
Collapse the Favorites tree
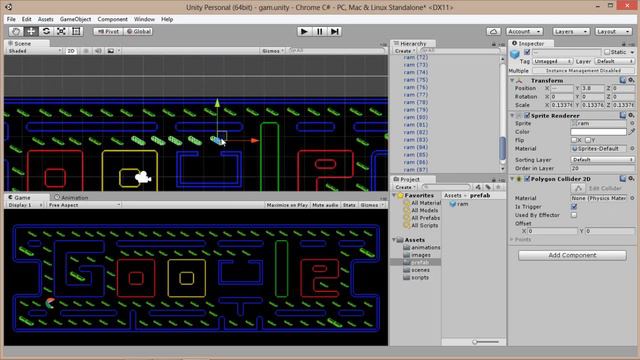(x=394, y=196)
